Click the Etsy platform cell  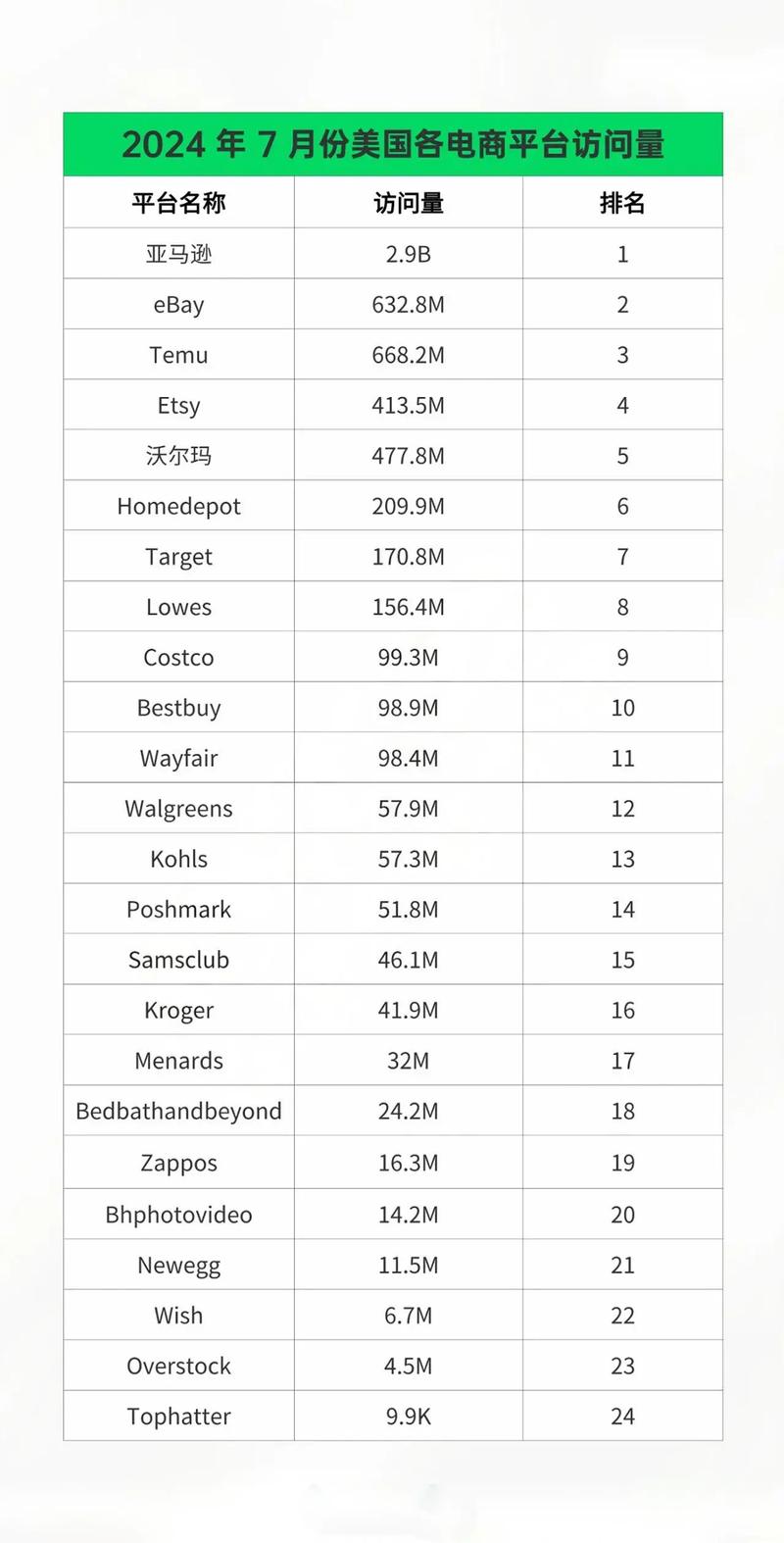(178, 406)
